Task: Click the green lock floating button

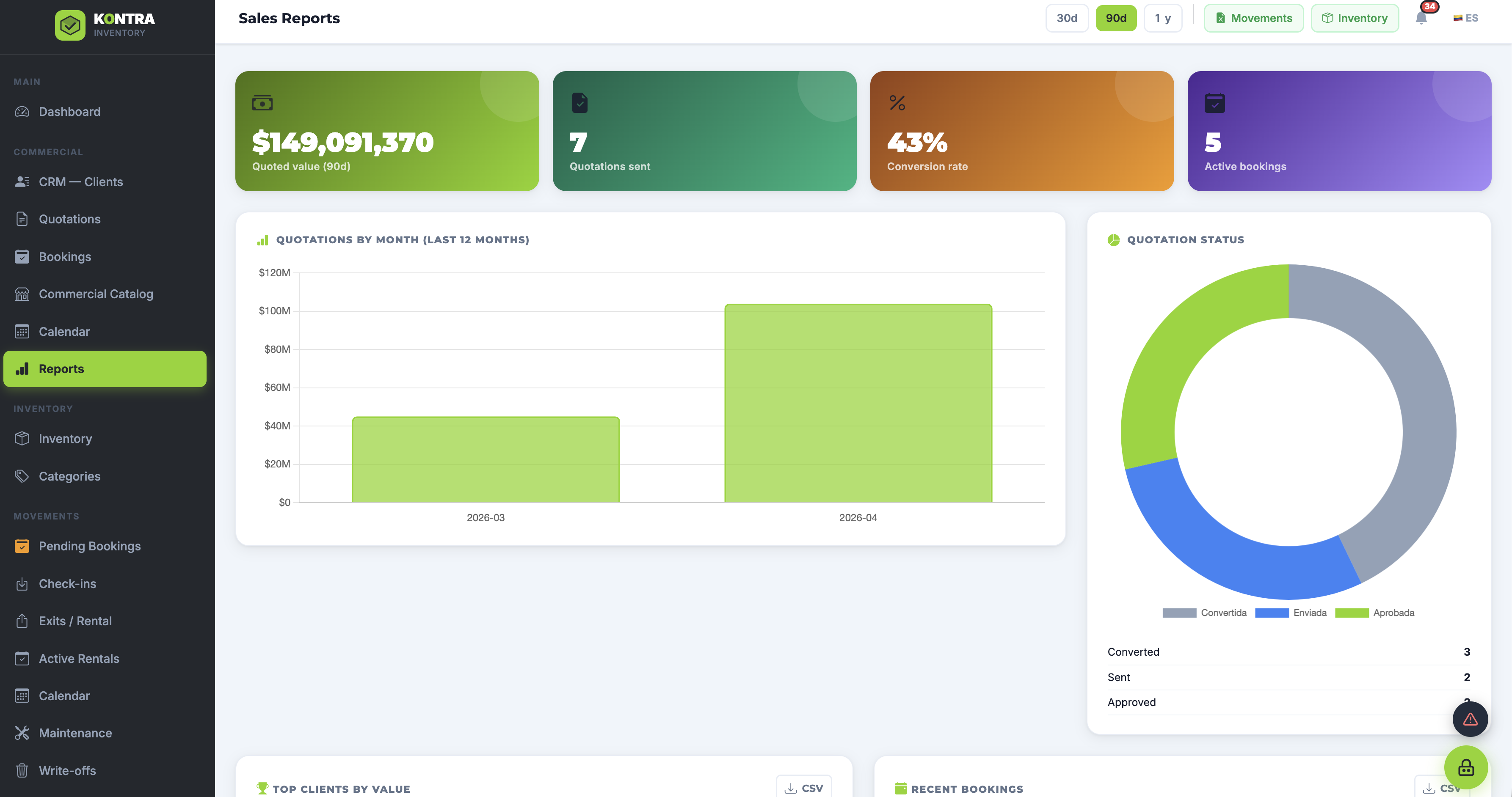Action: tap(1465, 767)
